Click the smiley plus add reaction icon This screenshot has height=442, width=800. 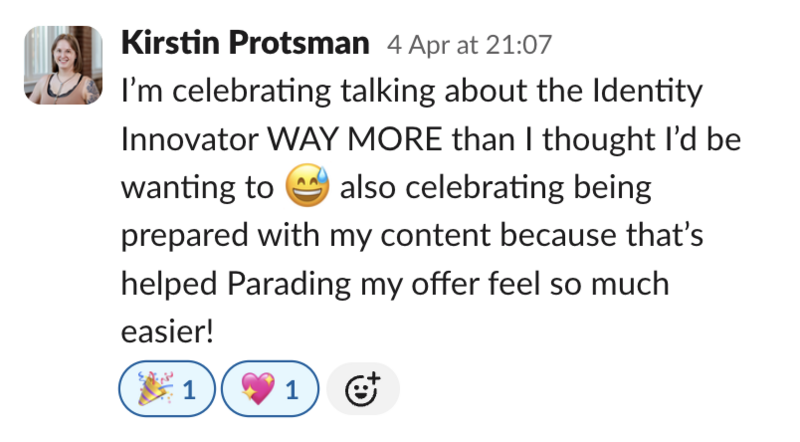(x=363, y=389)
